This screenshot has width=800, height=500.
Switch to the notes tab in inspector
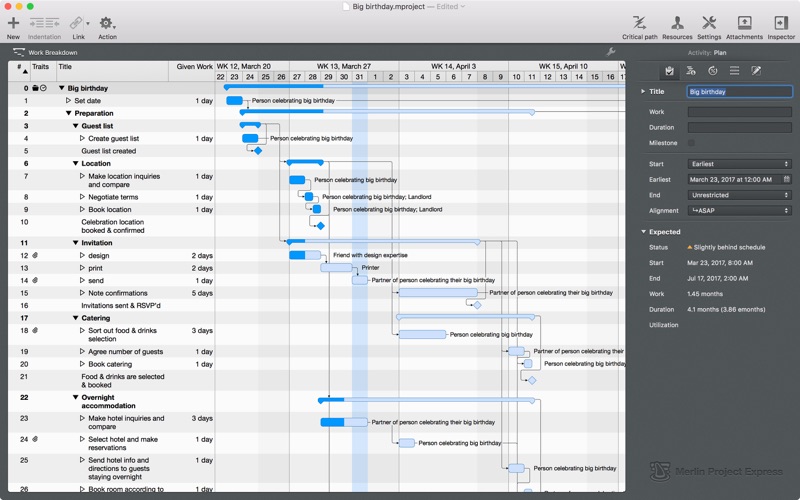[x=756, y=71]
